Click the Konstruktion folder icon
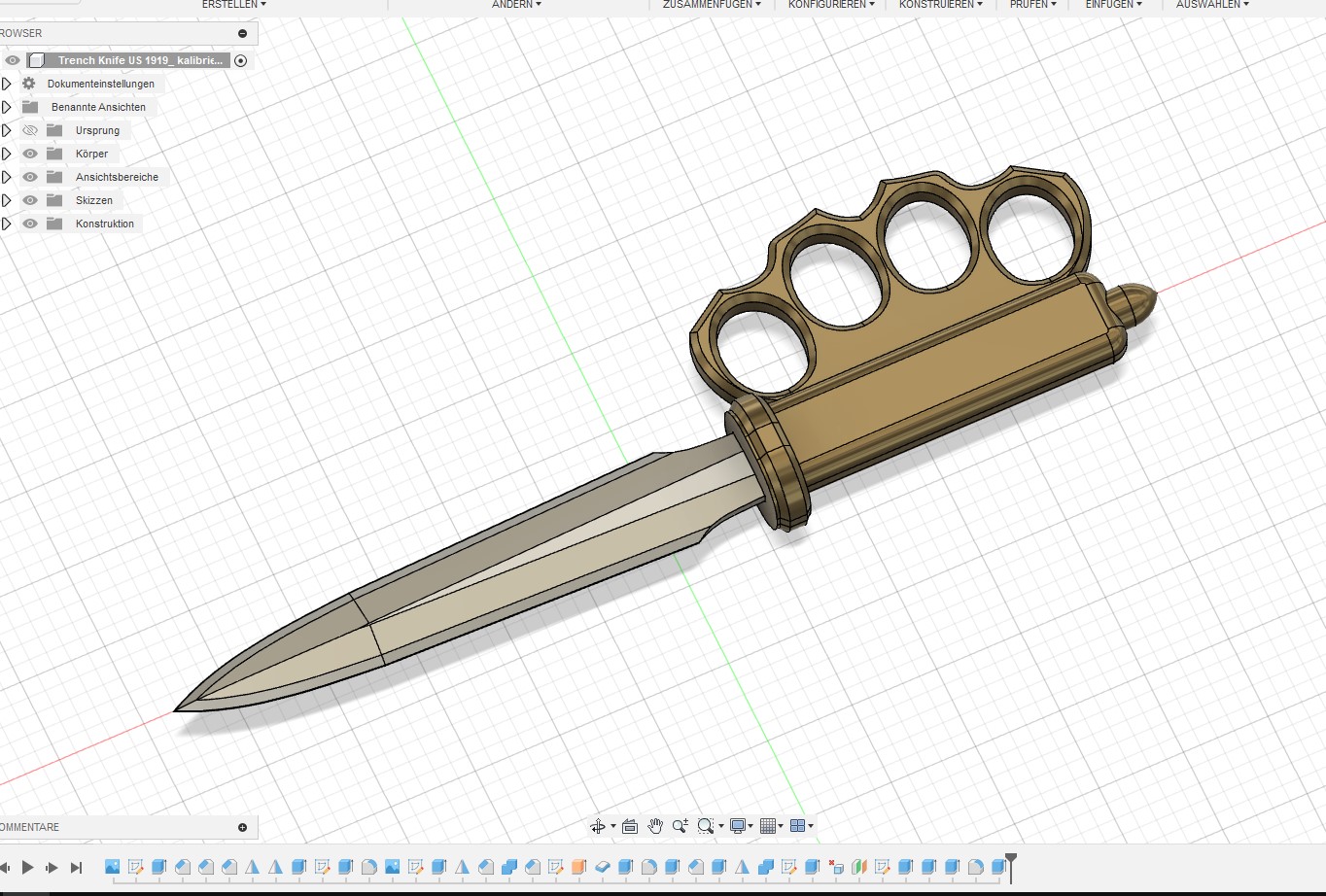The height and width of the screenshot is (896, 1326). (53, 224)
